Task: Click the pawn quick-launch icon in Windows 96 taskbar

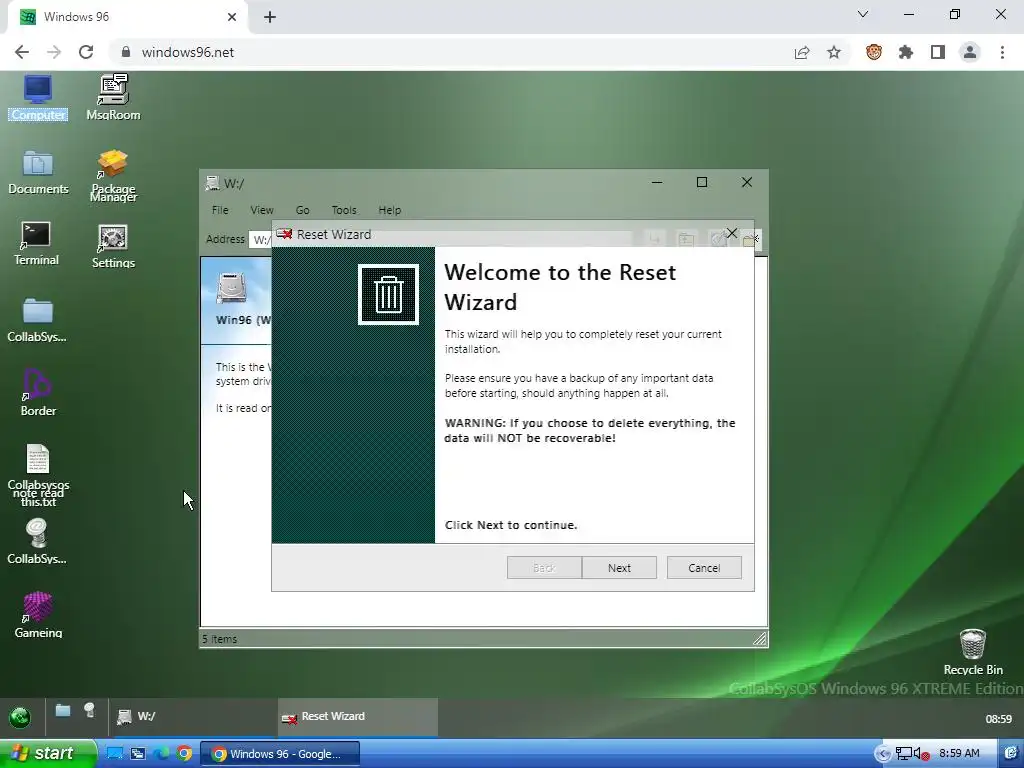Action: point(89,710)
